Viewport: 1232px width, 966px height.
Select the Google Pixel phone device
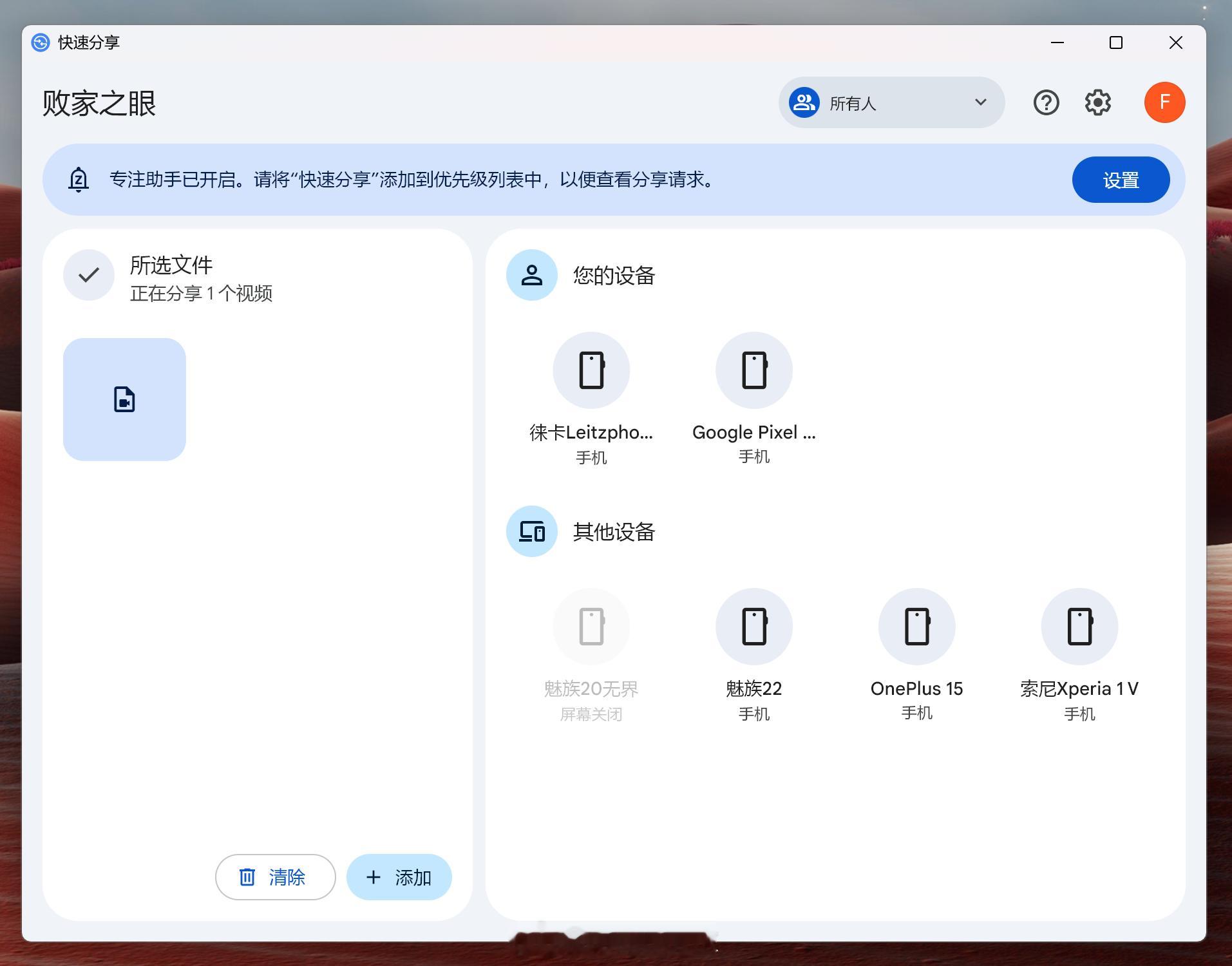753,398
